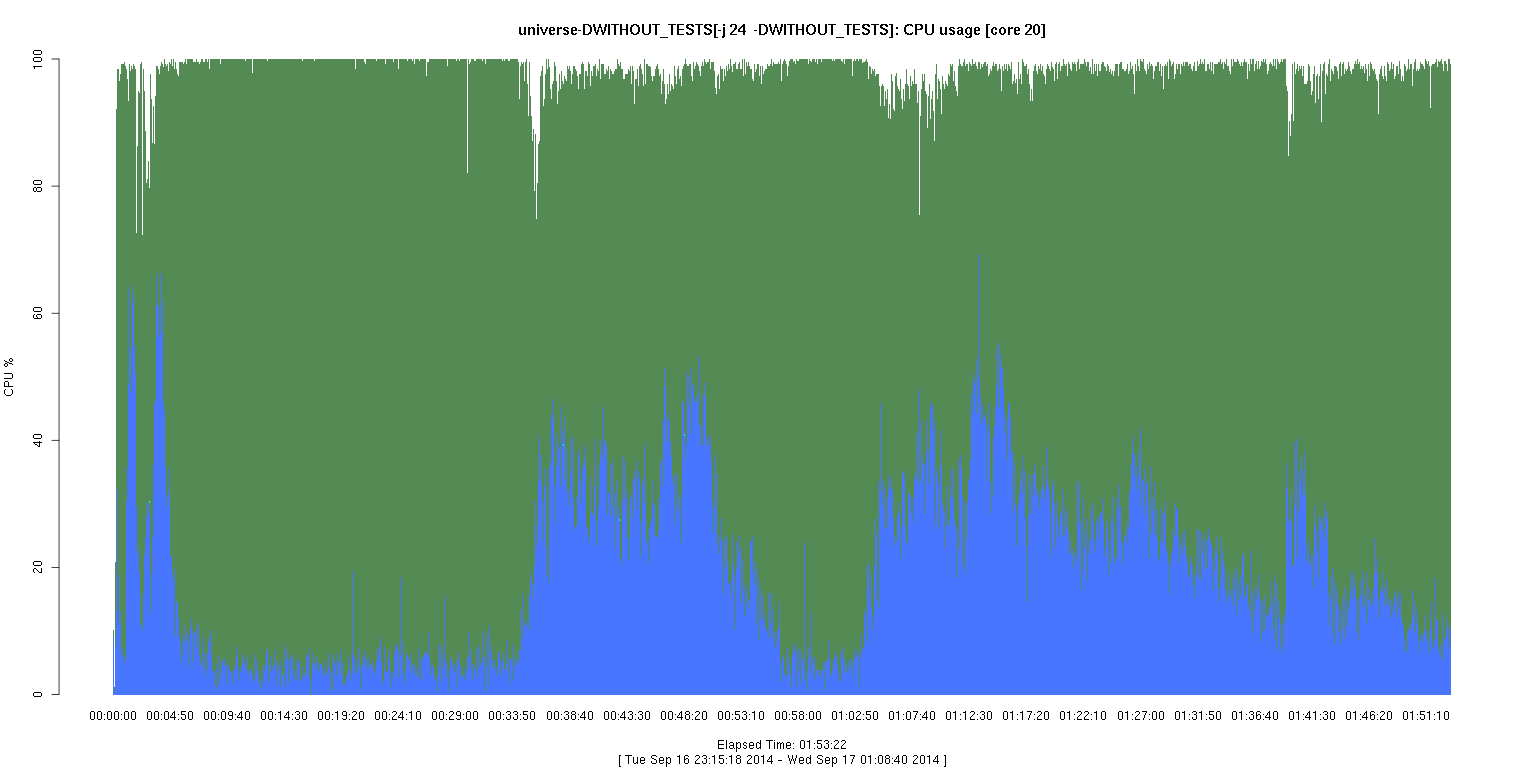Screen dimensions: 1536x768
Task: Click x-axis time label 01:22:10
Action: tap(1083, 716)
